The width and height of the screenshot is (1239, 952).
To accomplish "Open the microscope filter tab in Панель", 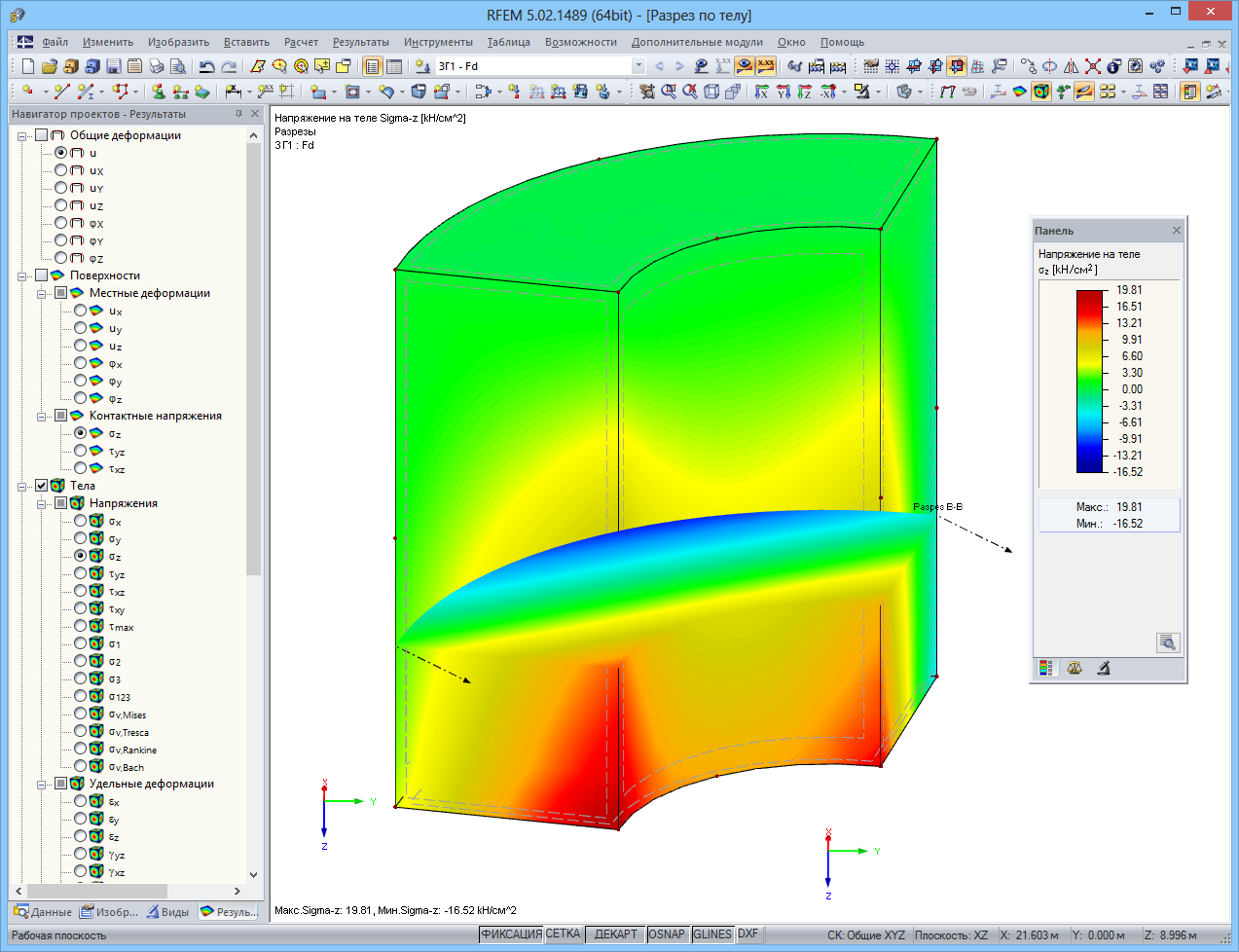I will pos(1104,669).
